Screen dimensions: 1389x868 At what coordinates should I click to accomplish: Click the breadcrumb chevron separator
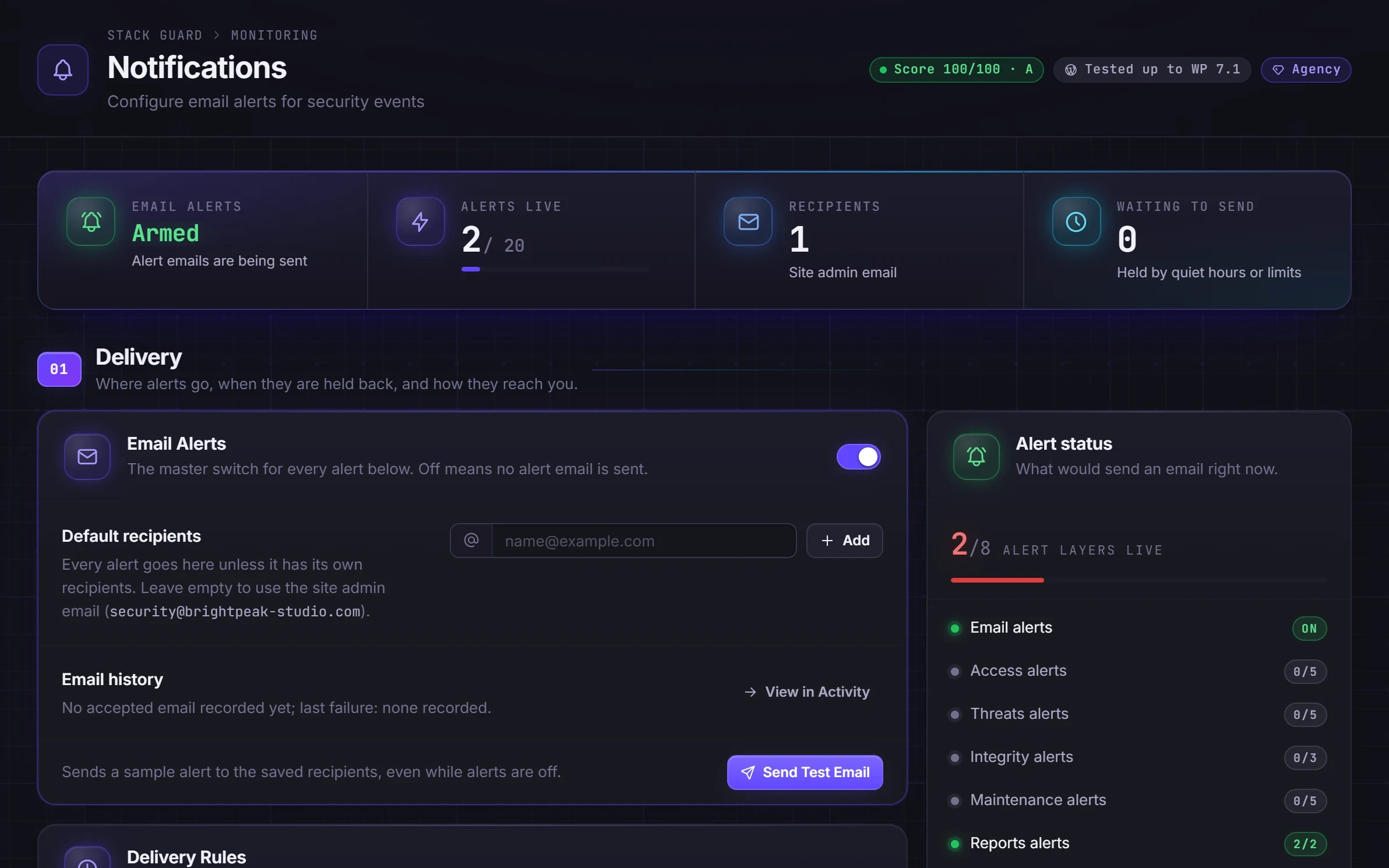tap(217, 36)
